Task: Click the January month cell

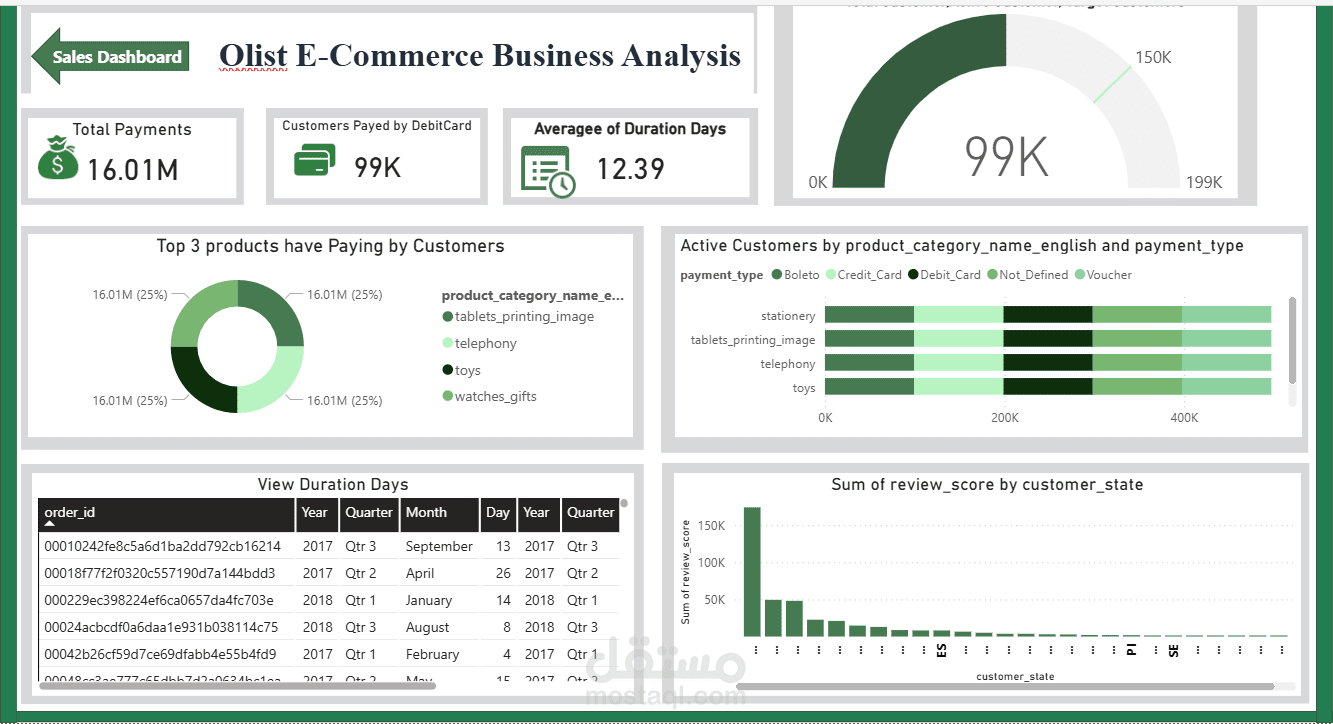Action: point(429,600)
